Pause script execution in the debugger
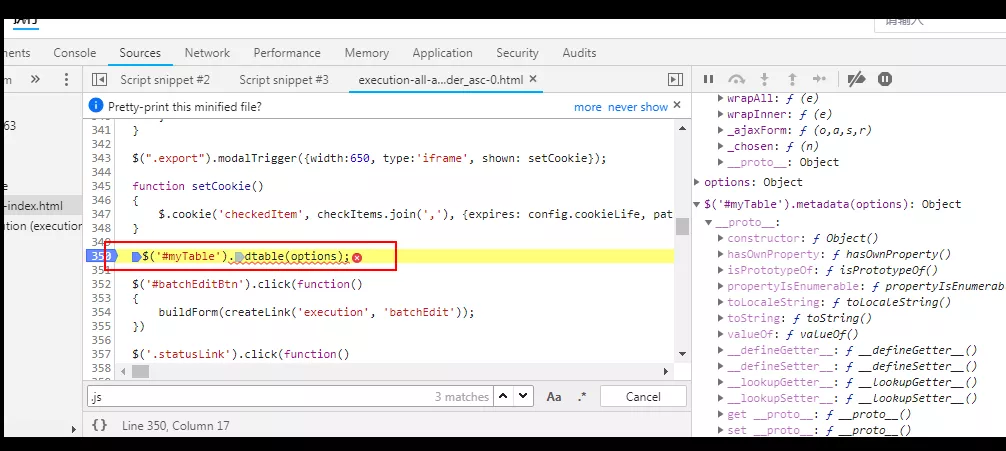This screenshot has height=451, width=1006. coord(708,79)
